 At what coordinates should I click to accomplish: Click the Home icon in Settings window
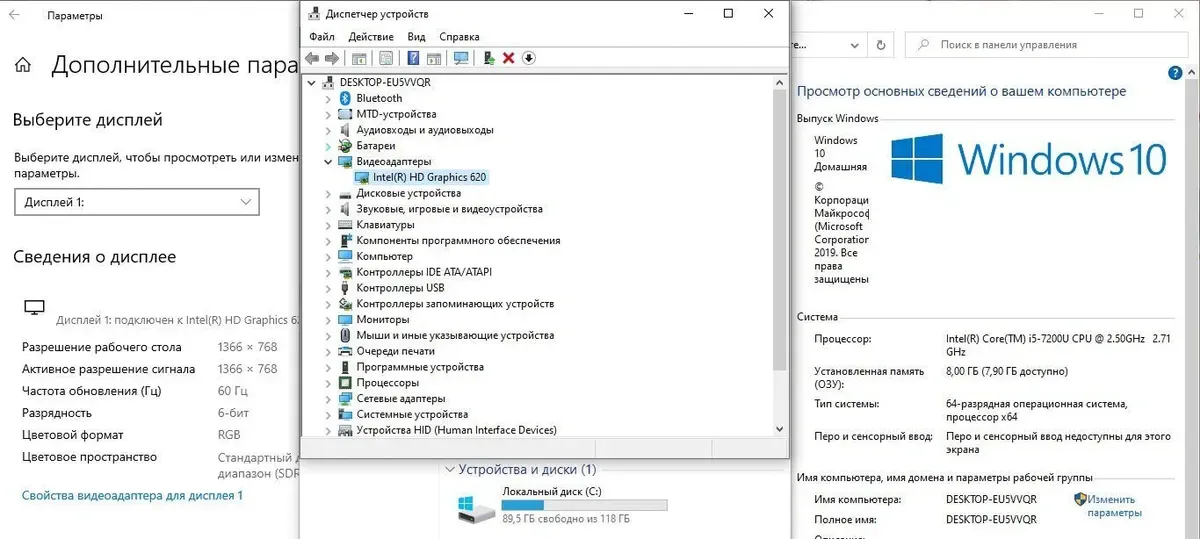click(x=23, y=65)
